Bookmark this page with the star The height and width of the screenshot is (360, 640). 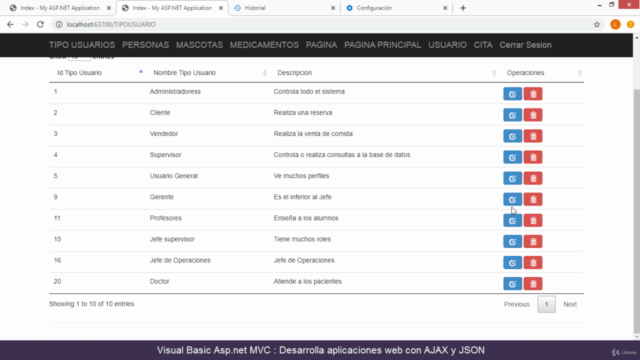(x=597, y=24)
